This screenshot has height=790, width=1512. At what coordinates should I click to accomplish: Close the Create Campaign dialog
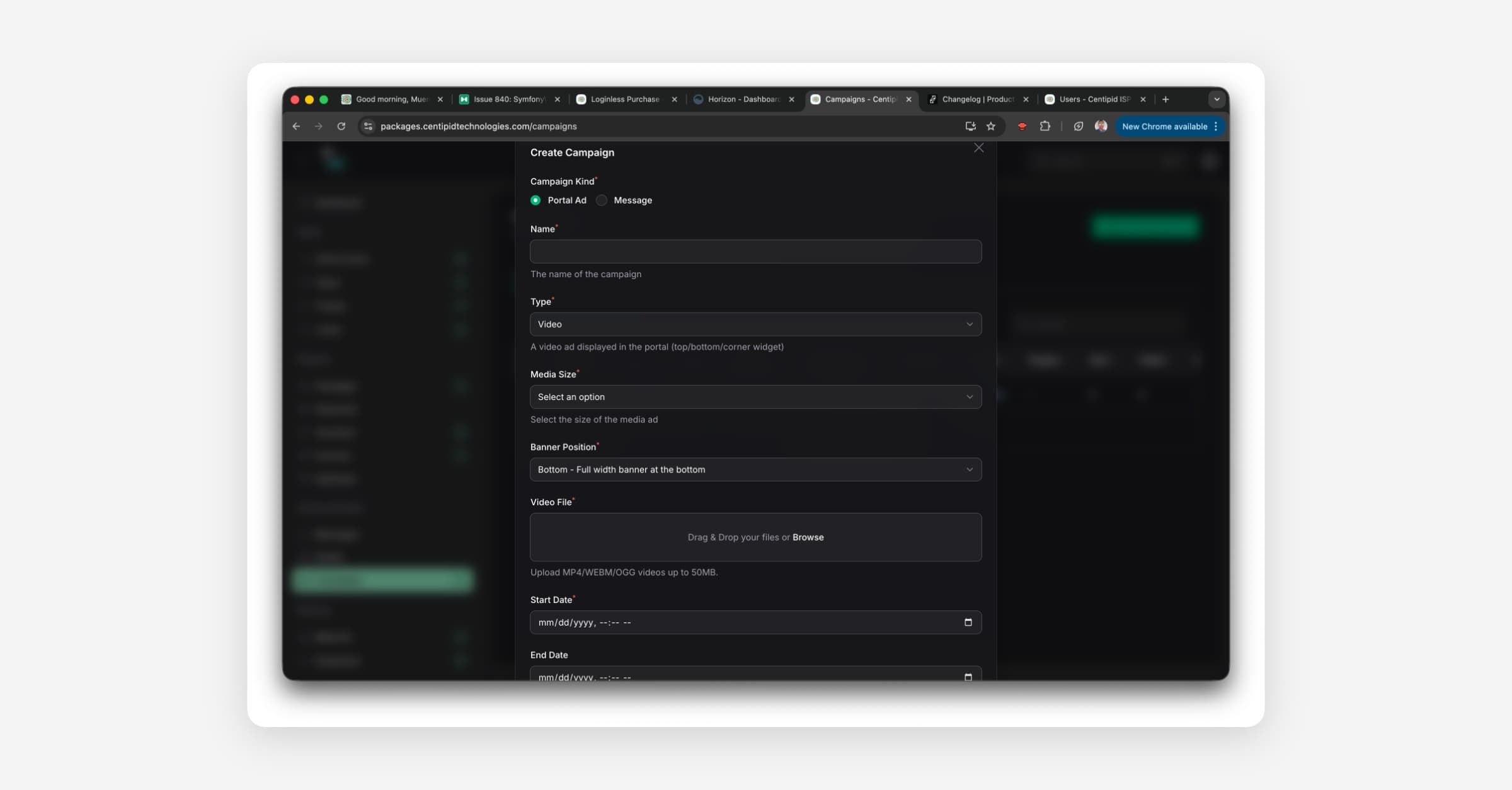coord(978,148)
